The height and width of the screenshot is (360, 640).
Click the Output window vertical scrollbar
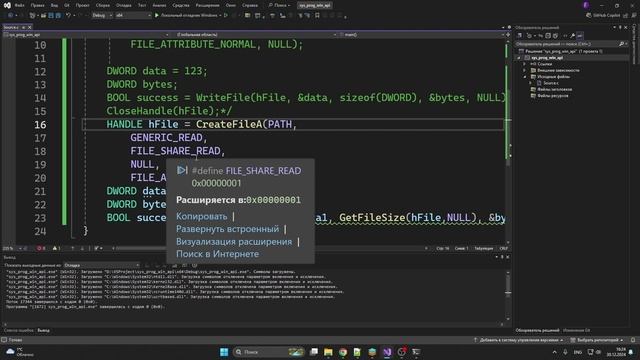pyautogui.click(x=508, y=295)
